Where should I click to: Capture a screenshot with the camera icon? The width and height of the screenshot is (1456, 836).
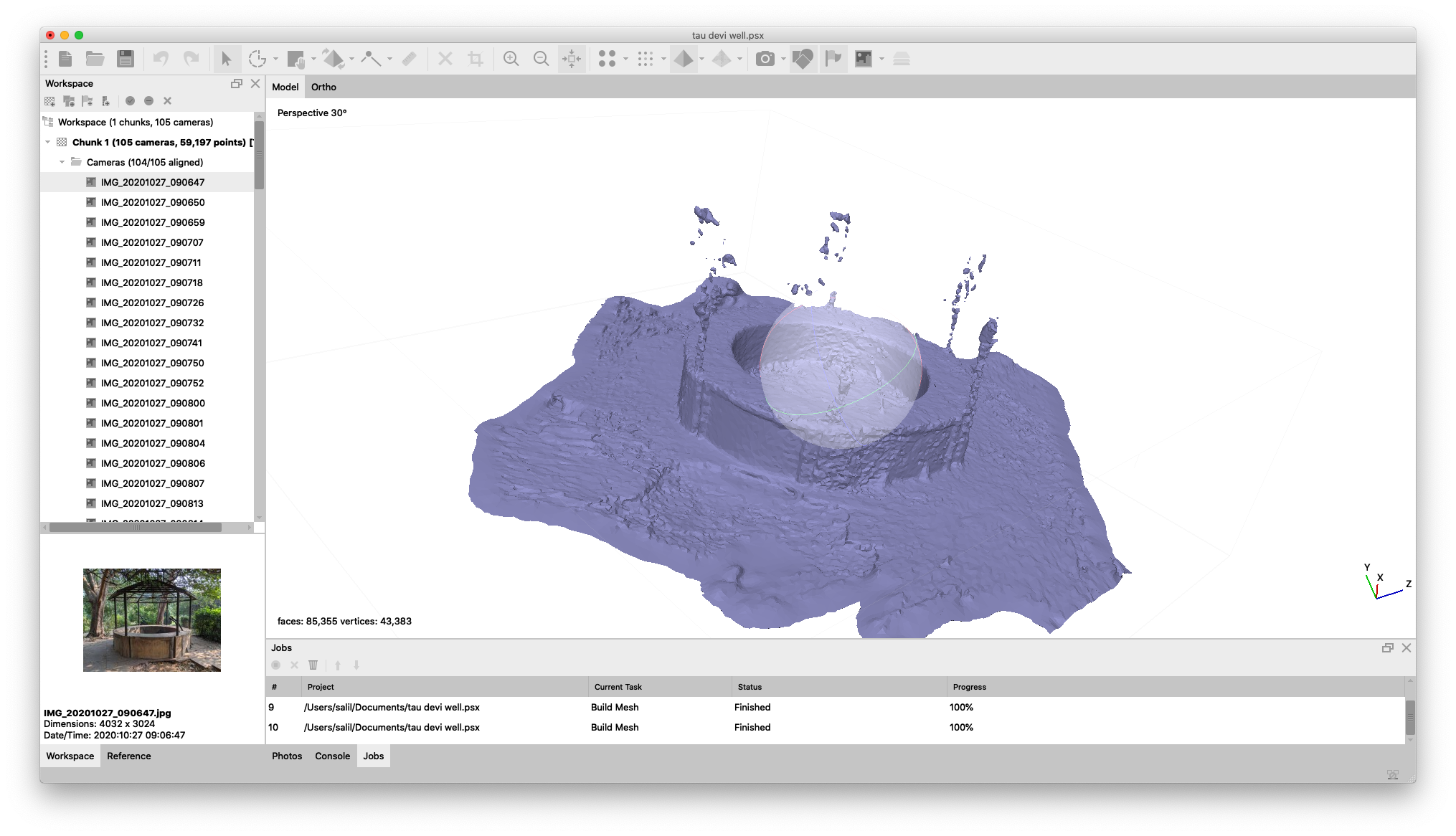coord(765,59)
